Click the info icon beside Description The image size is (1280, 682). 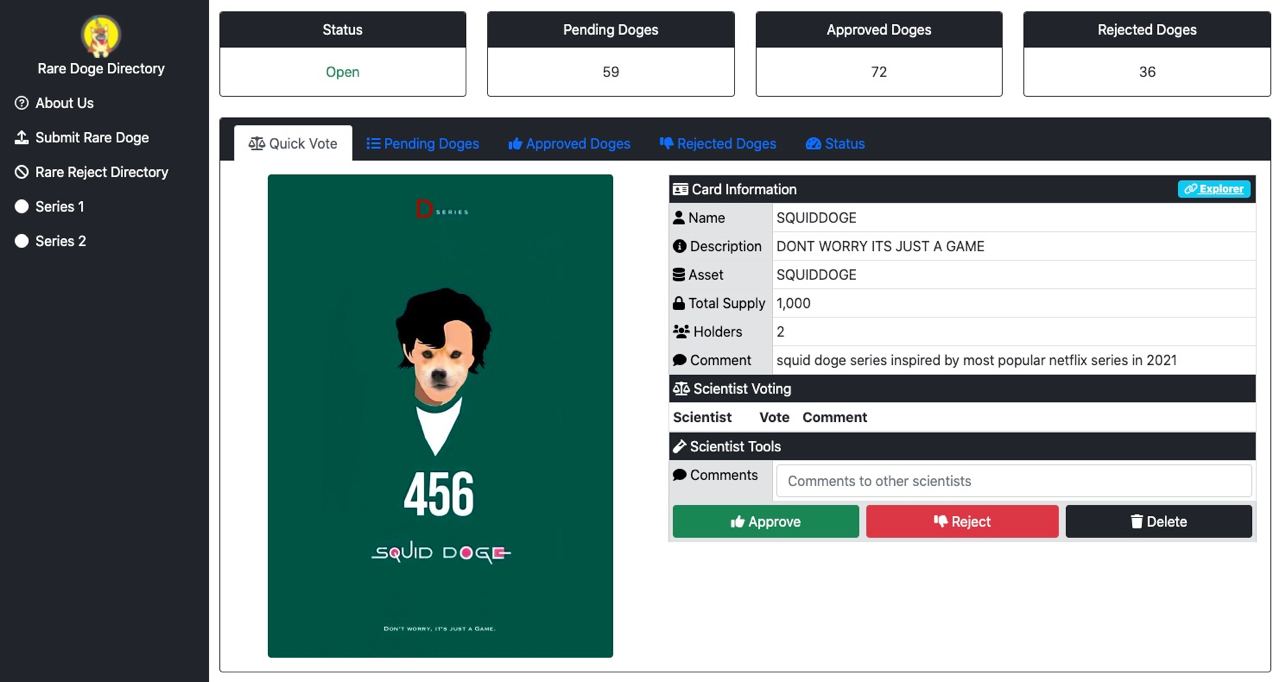coord(680,246)
